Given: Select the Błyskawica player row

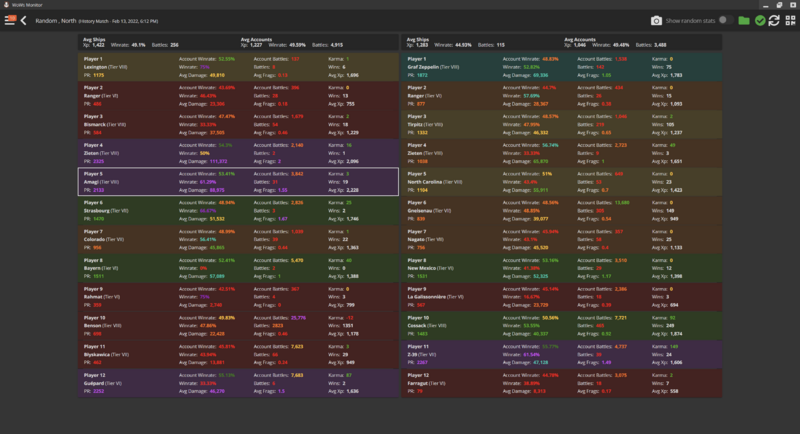Looking at the screenshot, I should (238, 354).
